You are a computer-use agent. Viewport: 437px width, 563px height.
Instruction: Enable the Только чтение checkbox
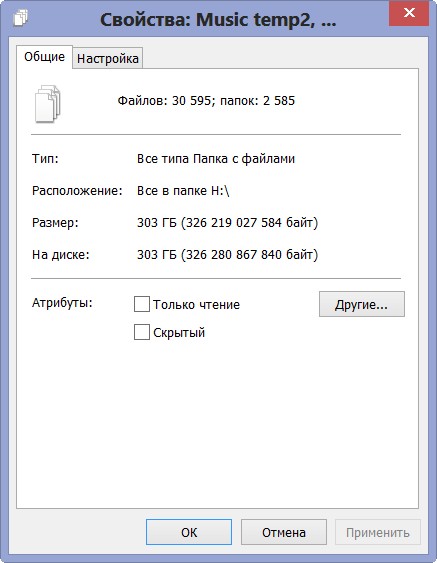[141, 304]
